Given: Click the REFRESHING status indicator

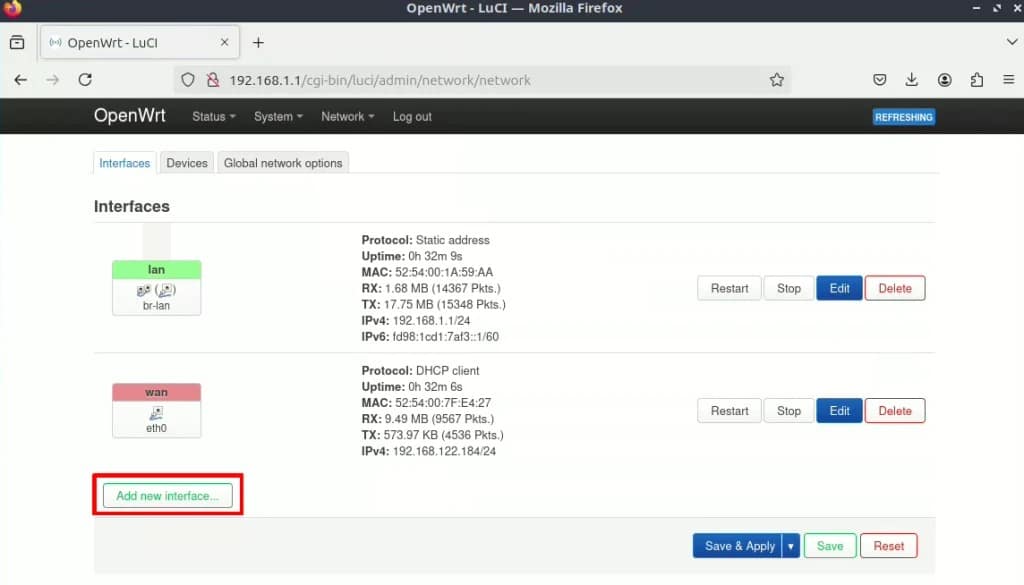Looking at the screenshot, I should pos(904,117).
